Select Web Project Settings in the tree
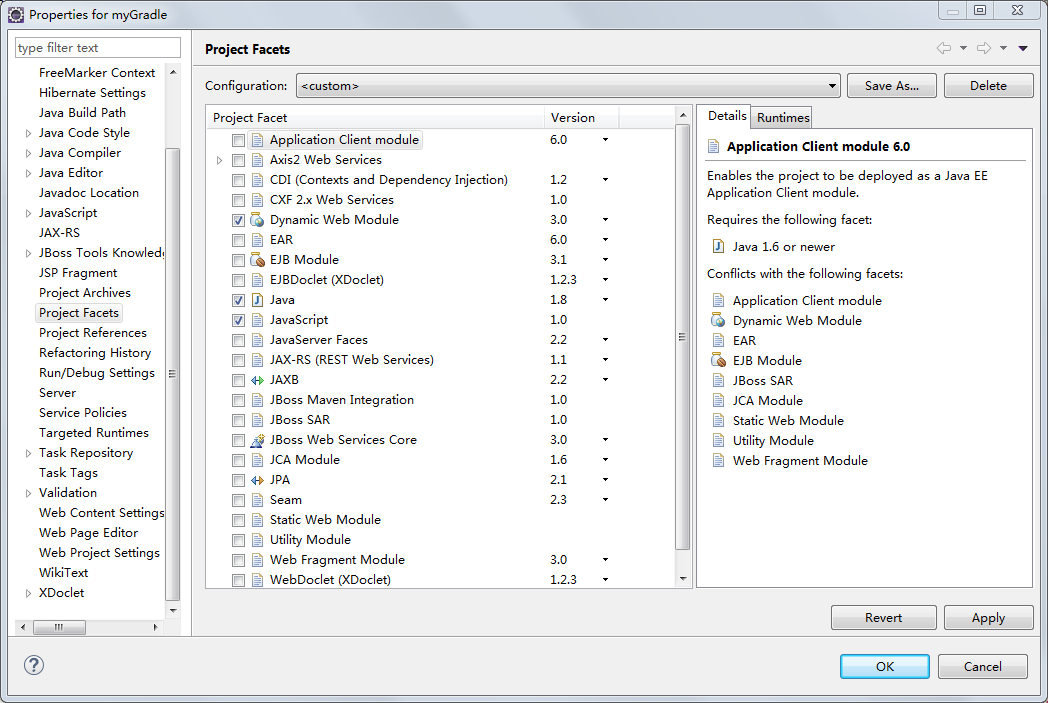Viewport: 1048px width, 703px height. [99, 553]
